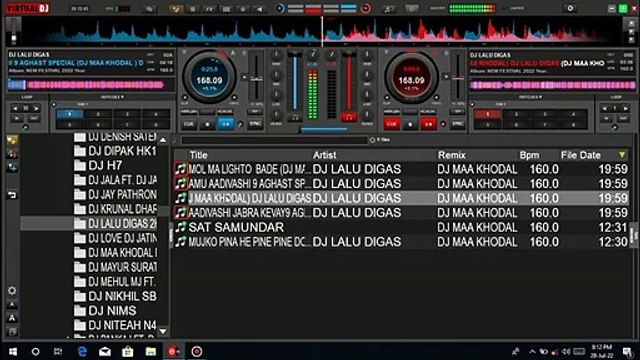Select track MUJKO PINA HE PINE

(401, 242)
